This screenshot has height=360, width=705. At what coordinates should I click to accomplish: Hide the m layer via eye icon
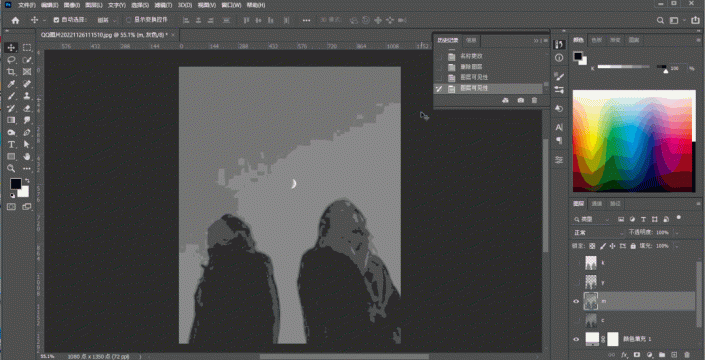576,301
